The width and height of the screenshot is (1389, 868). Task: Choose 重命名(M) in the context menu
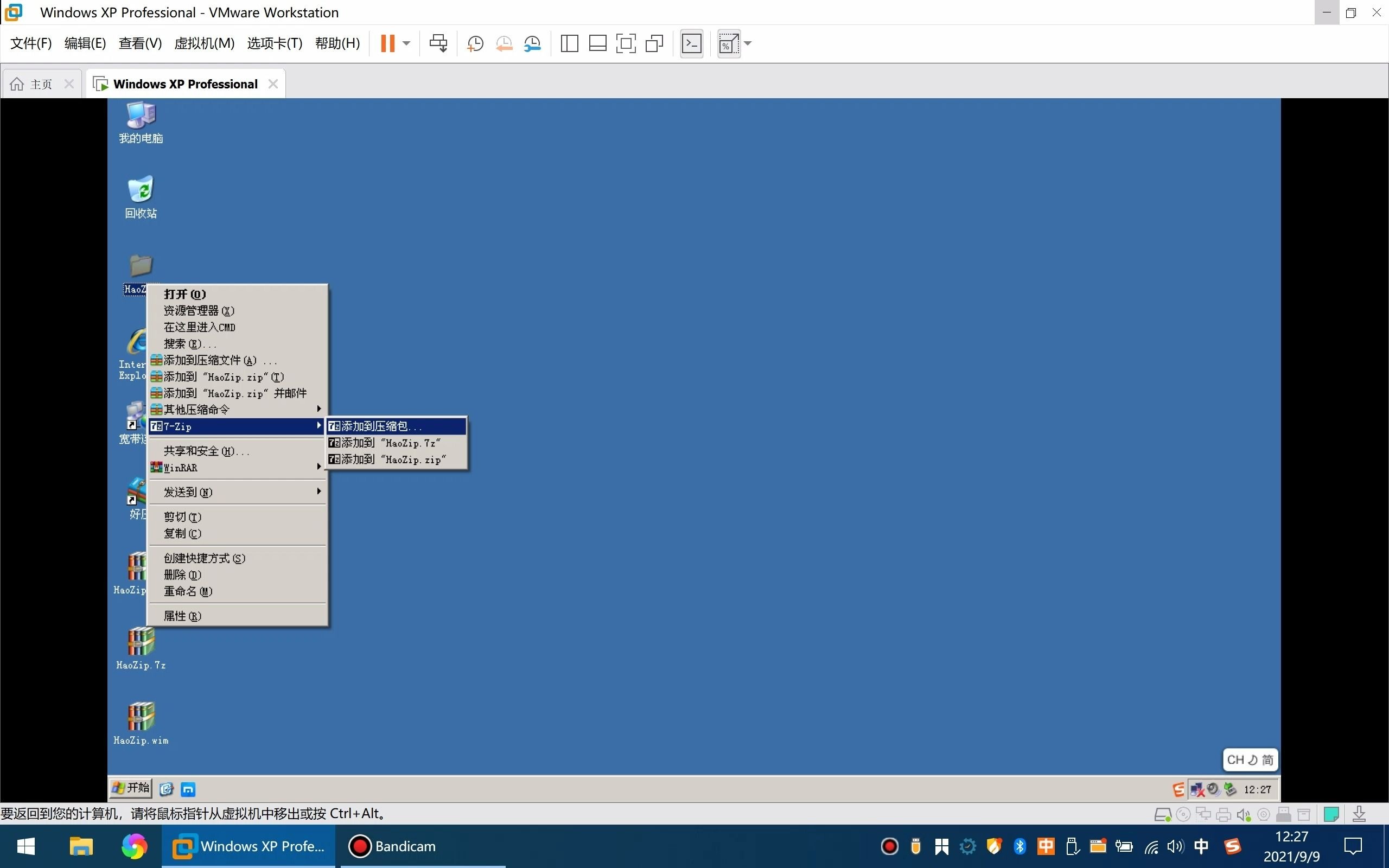click(238, 591)
